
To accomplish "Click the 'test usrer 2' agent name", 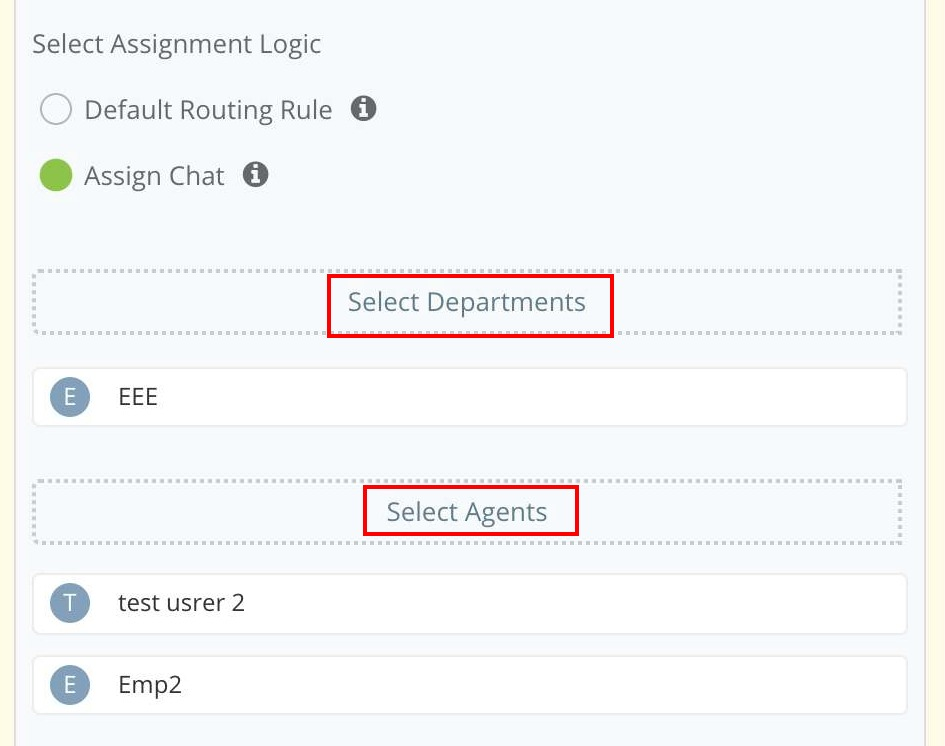I will coord(181,603).
